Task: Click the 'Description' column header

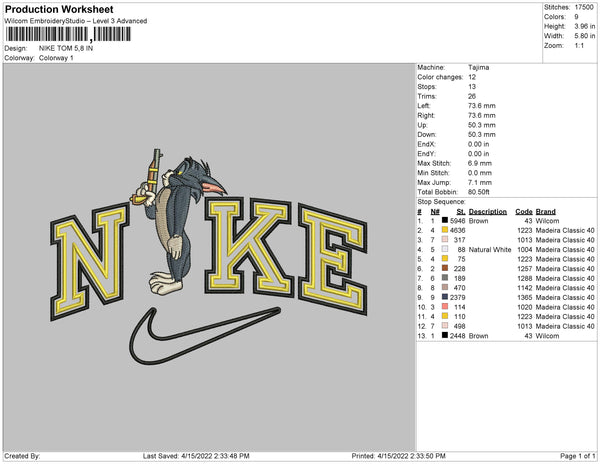Action: [488, 212]
